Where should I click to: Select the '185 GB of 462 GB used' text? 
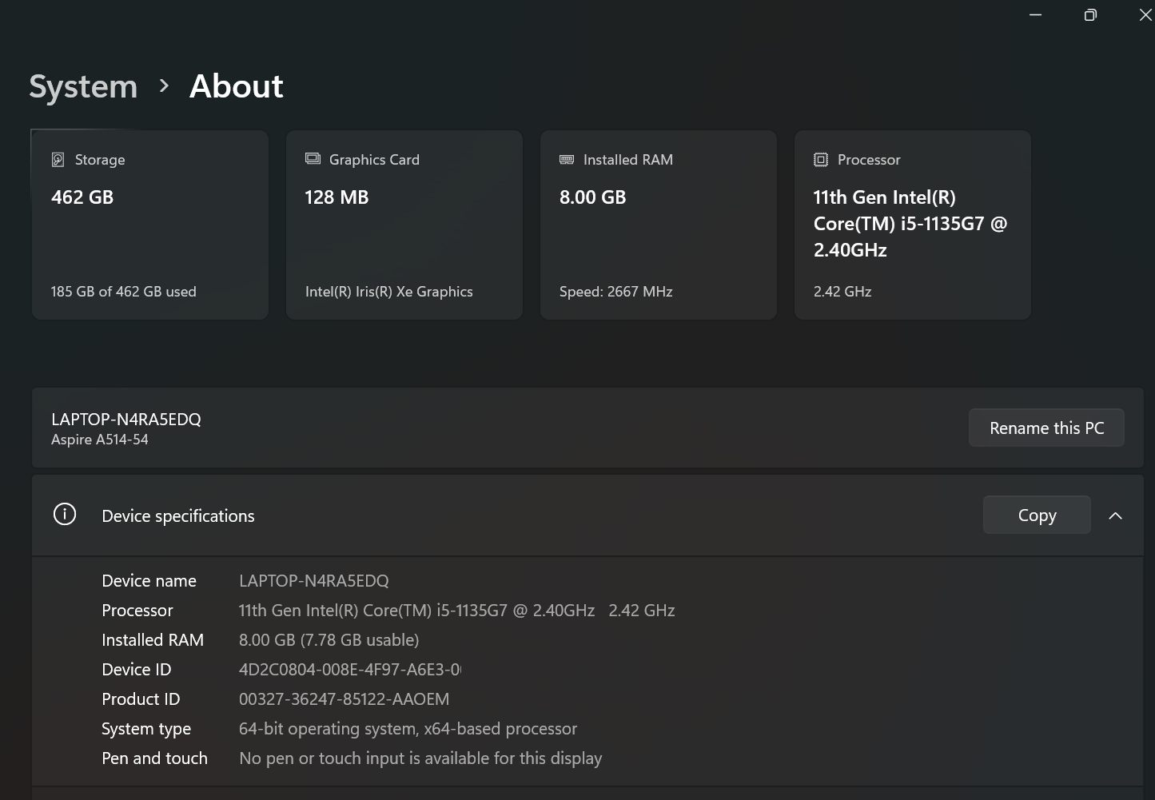pyautogui.click(x=124, y=292)
